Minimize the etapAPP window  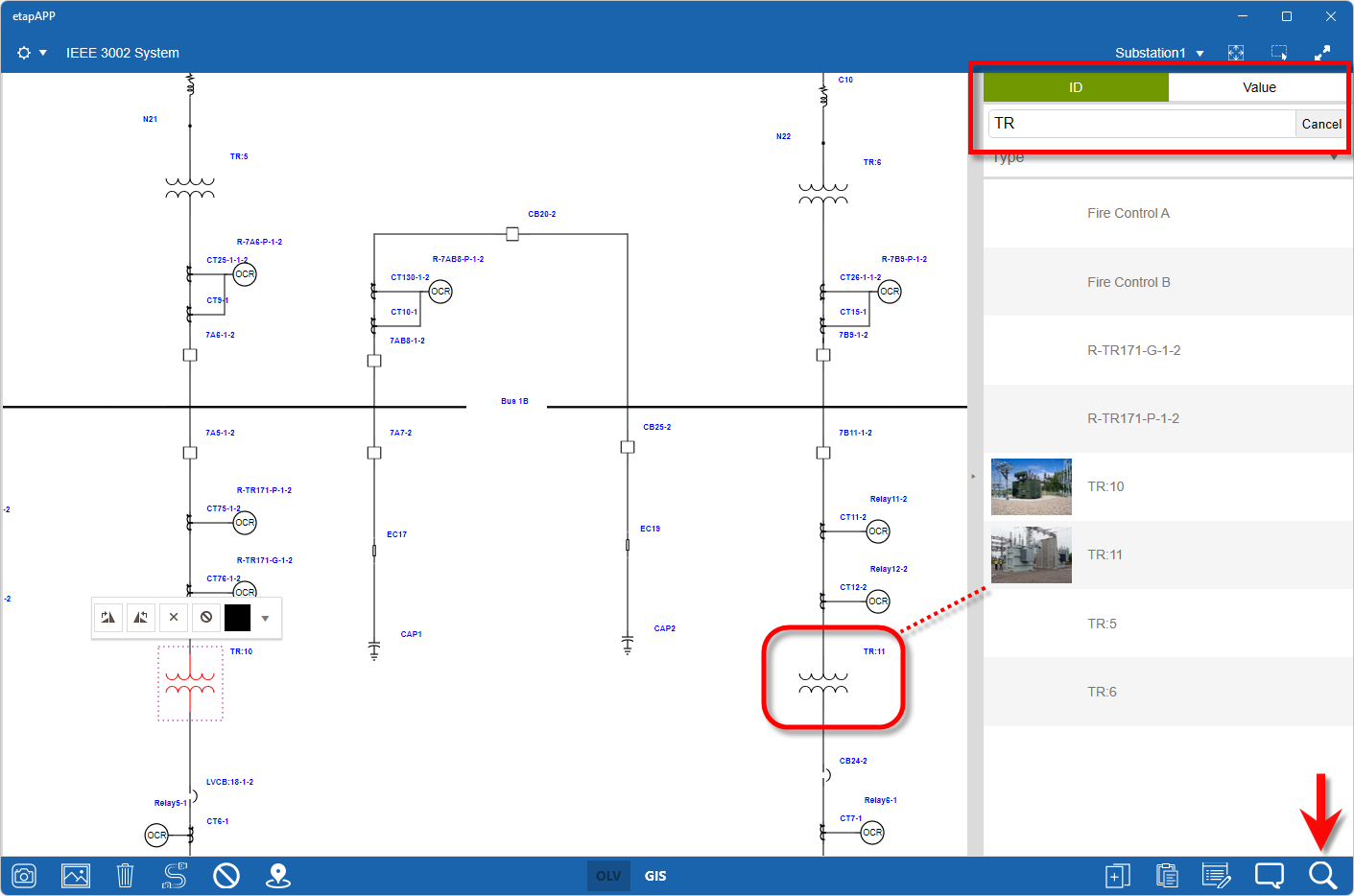tap(1243, 16)
